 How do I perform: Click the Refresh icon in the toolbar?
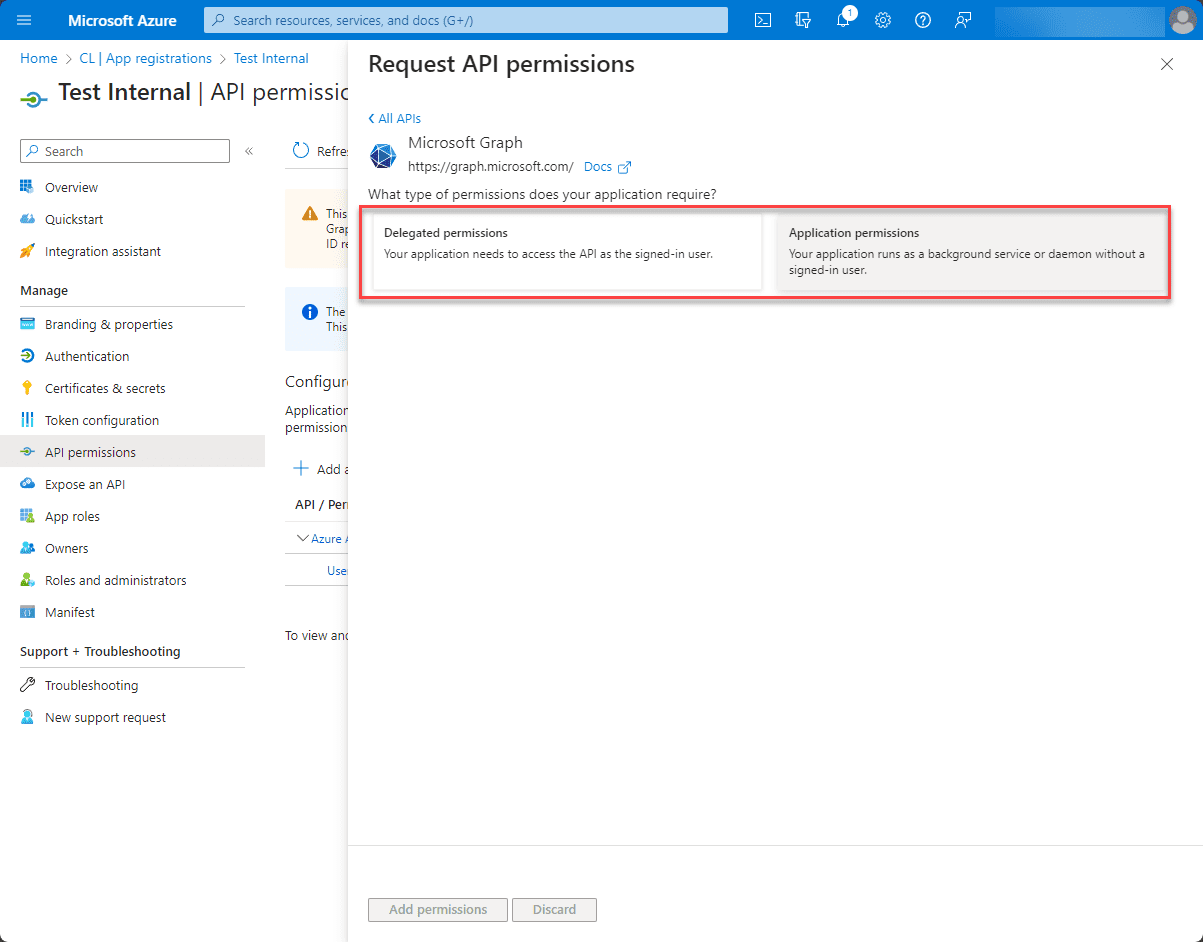pos(301,151)
